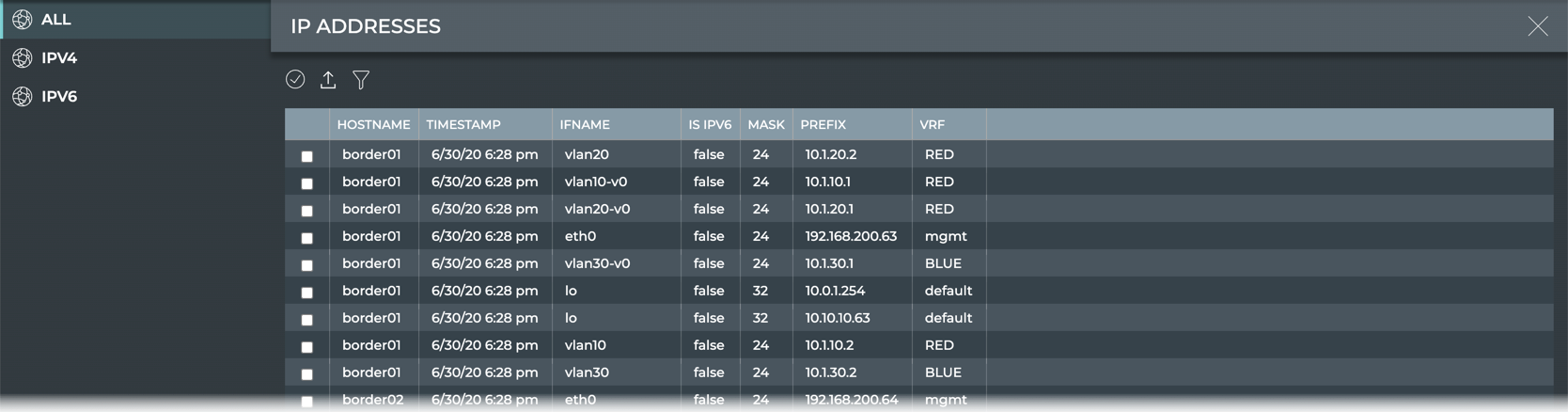The width and height of the screenshot is (1568, 412).
Task: Open the filter funnel icon
Action: 361,80
